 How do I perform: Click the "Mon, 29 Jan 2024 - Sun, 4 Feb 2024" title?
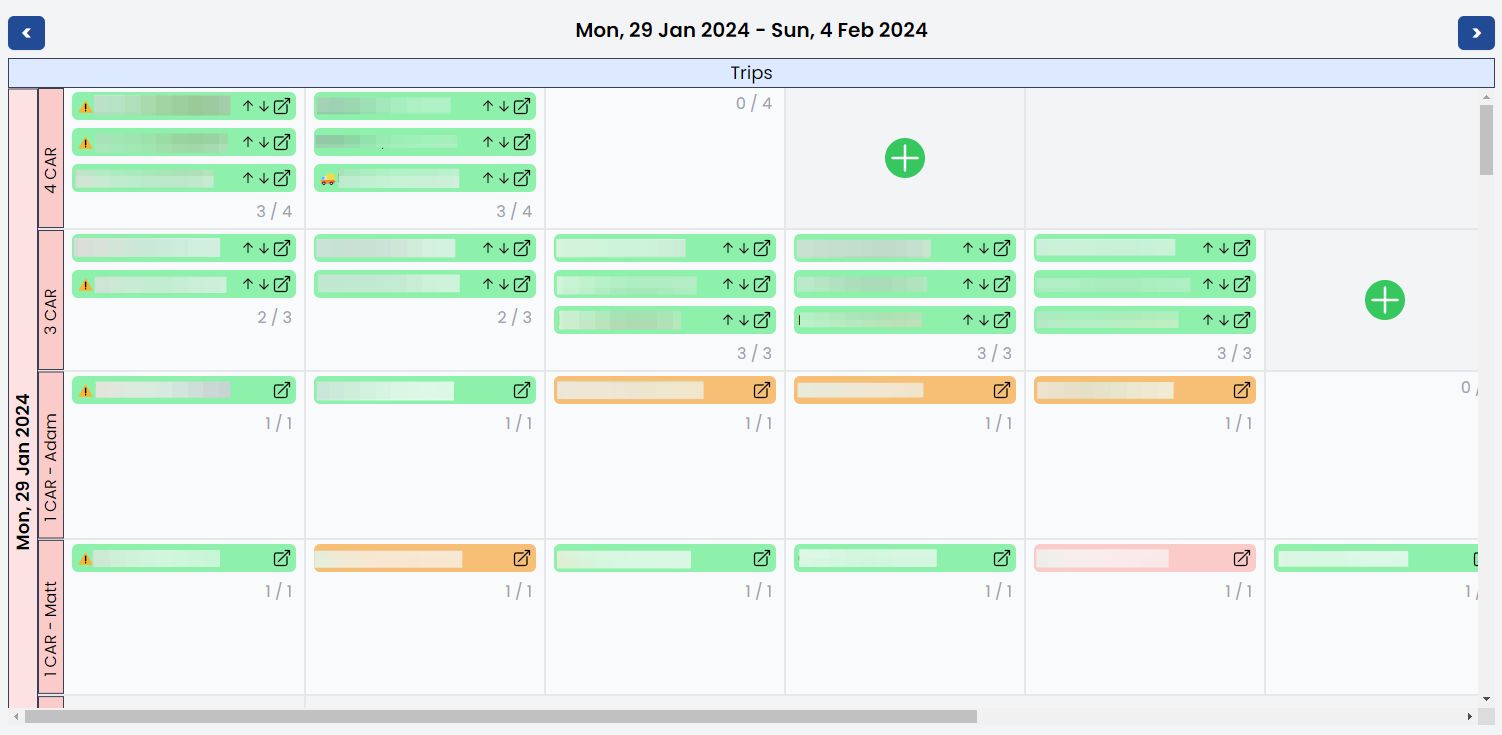[751, 30]
